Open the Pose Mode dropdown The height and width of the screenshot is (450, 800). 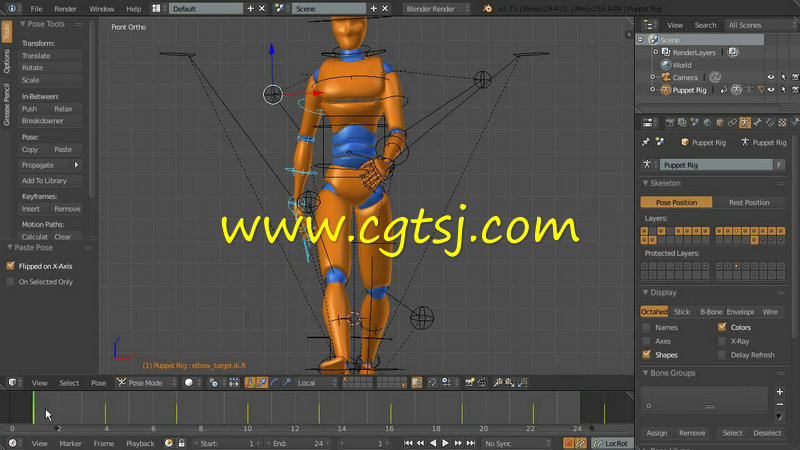pos(146,383)
